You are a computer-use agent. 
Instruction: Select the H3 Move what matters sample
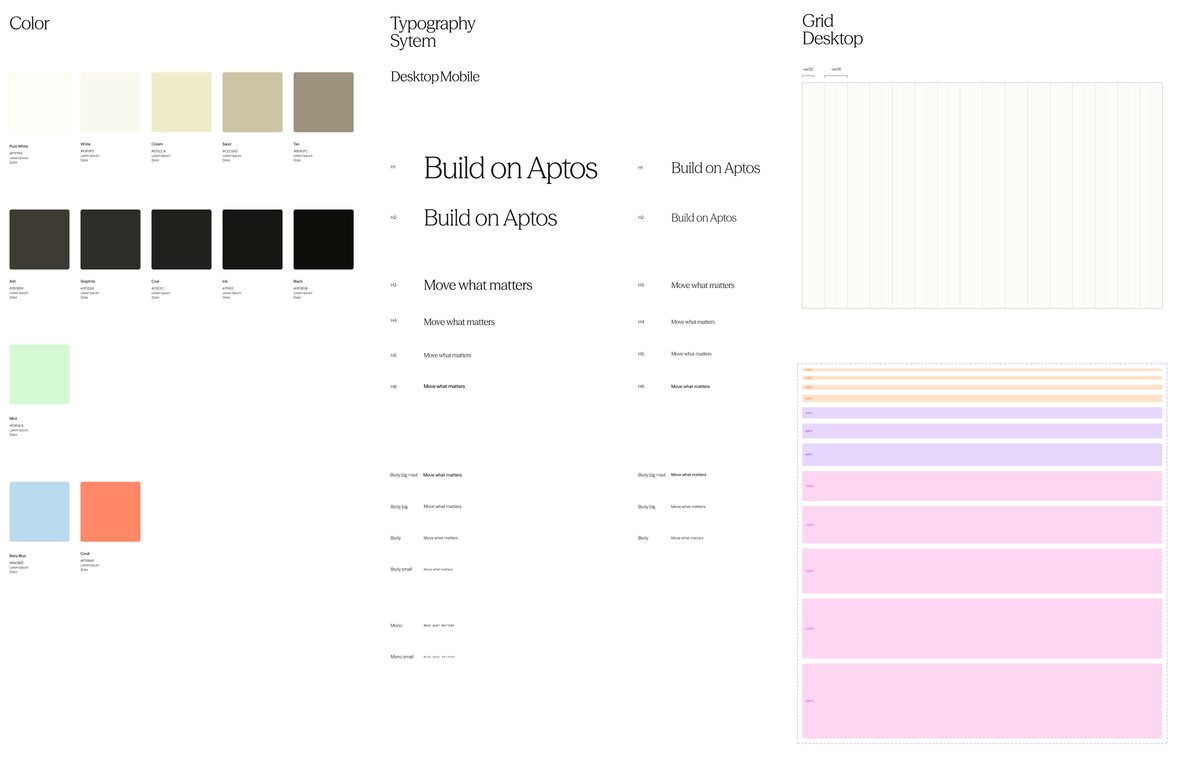(478, 285)
